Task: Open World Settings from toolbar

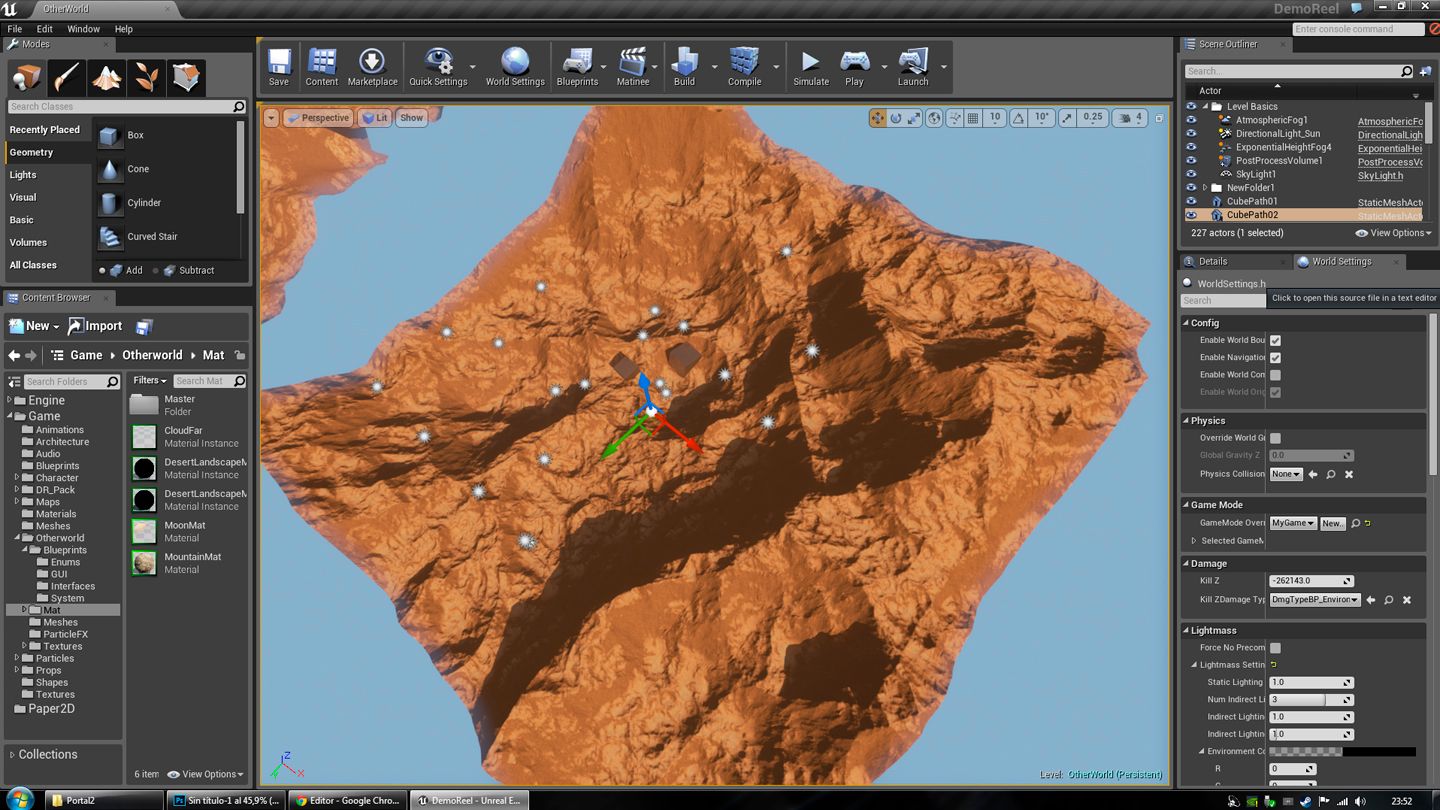Action: tap(515, 67)
